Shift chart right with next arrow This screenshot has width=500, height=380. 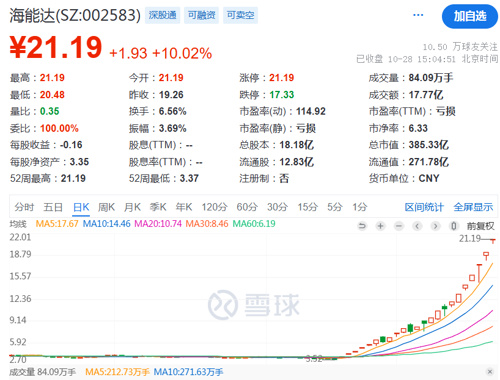[x=435, y=226]
